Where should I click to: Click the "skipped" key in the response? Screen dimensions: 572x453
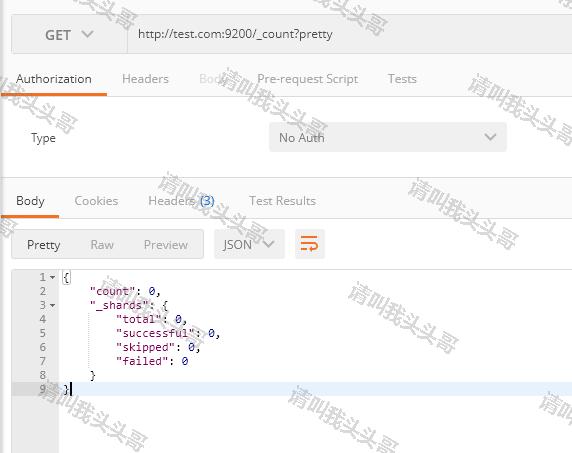pyautogui.click(x=146, y=347)
